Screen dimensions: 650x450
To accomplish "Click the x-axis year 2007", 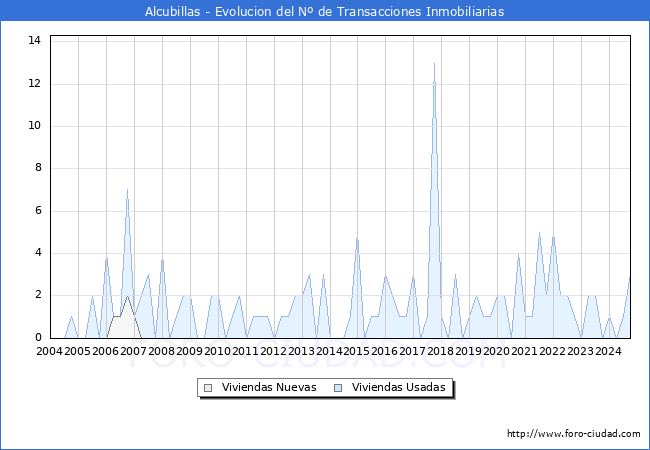I will [133, 351].
